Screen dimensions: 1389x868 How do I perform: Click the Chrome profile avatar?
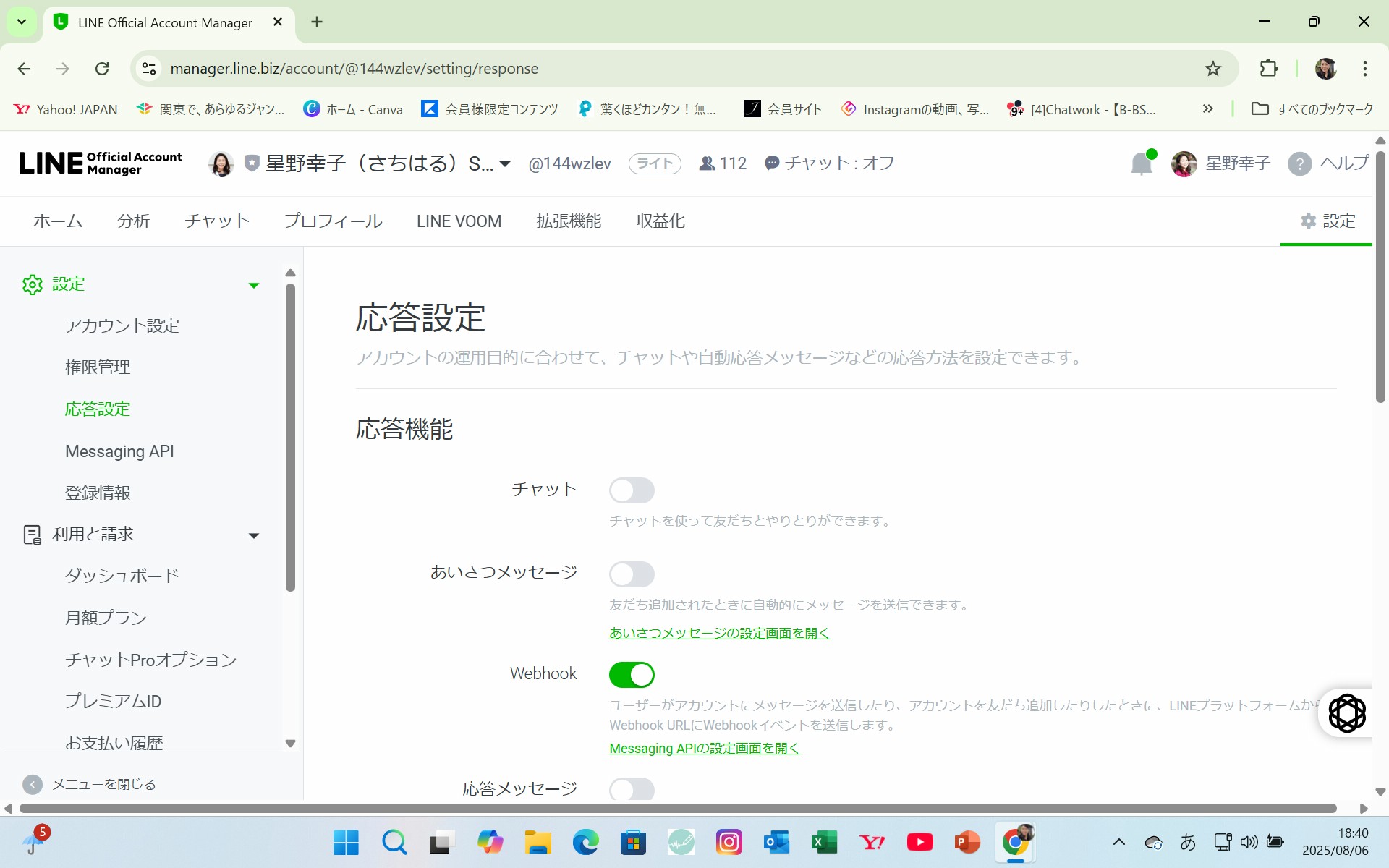pos(1325,69)
